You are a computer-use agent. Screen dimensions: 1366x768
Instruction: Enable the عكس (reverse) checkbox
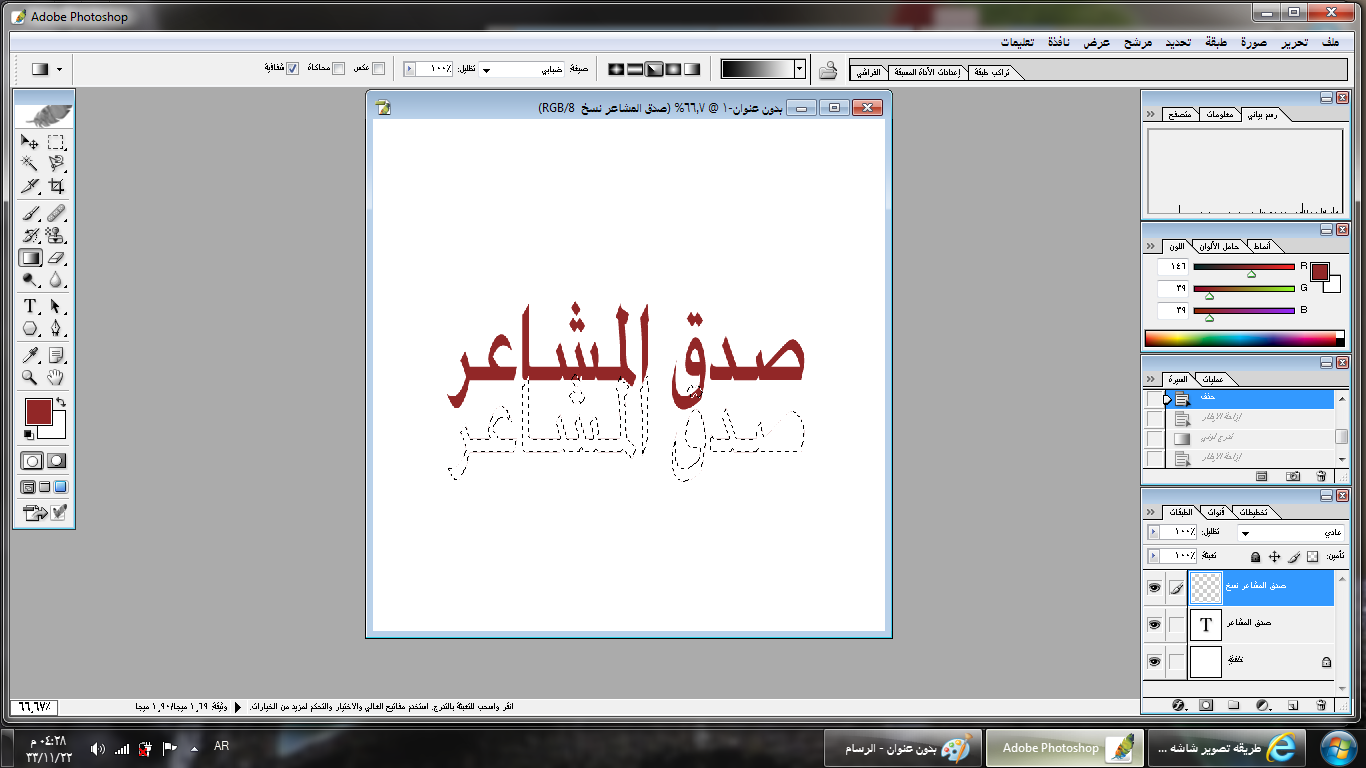(x=378, y=68)
